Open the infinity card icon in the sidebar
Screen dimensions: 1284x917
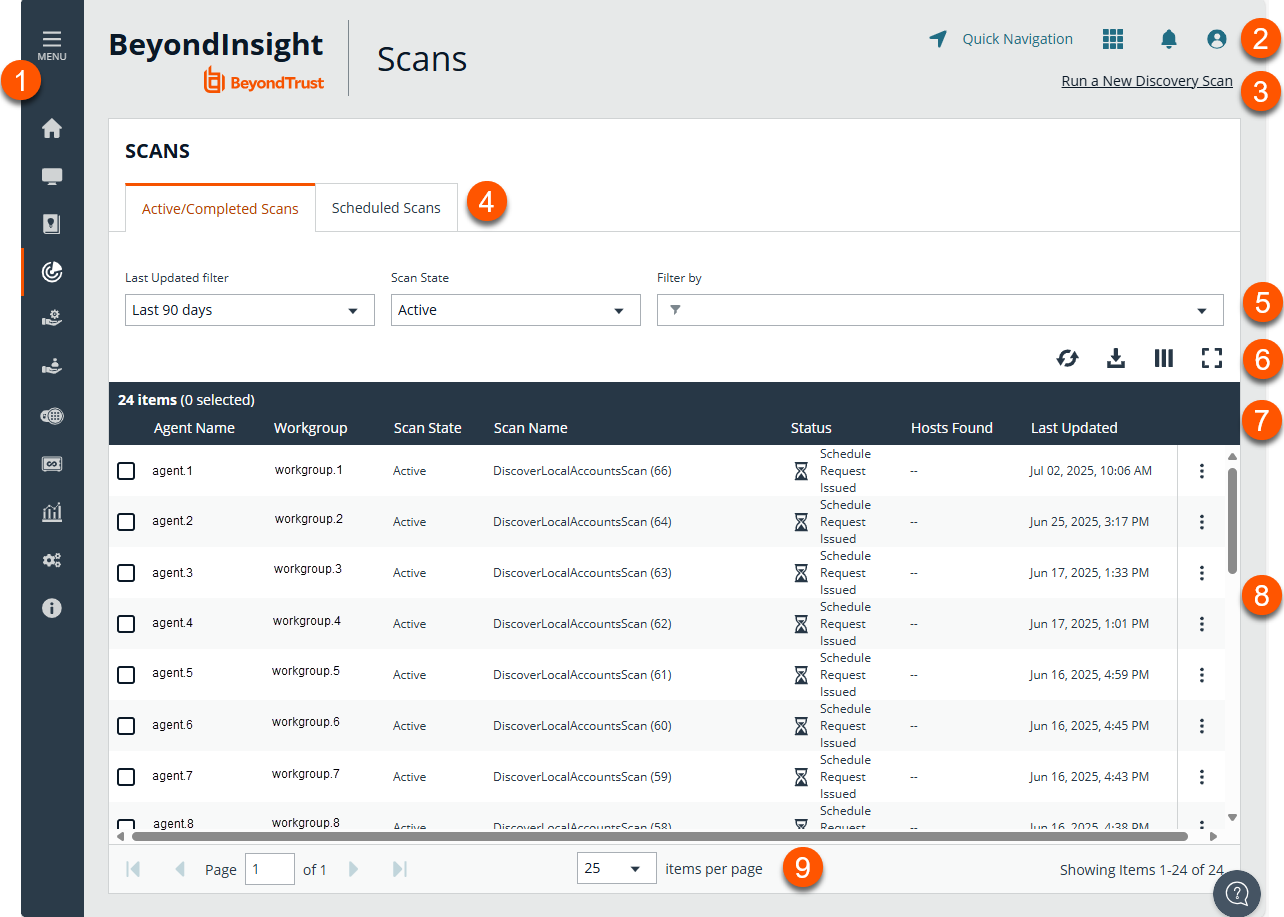pos(52,464)
